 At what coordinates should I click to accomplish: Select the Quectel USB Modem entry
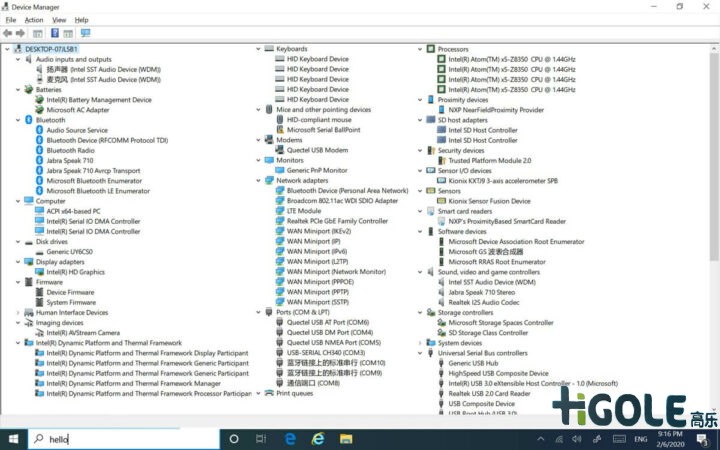tap(317, 150)
